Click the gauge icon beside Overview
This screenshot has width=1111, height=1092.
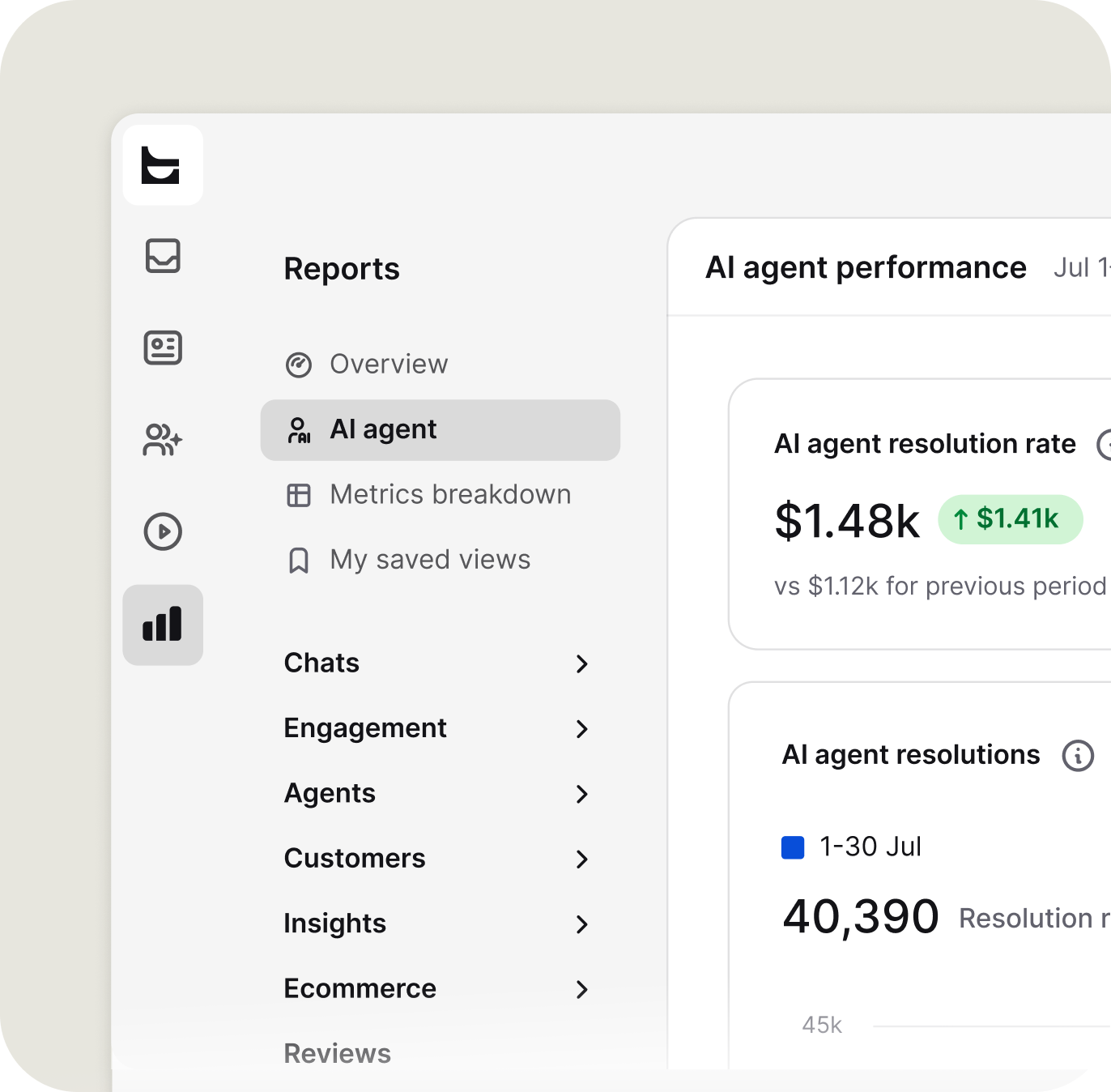tap(299, 365)
